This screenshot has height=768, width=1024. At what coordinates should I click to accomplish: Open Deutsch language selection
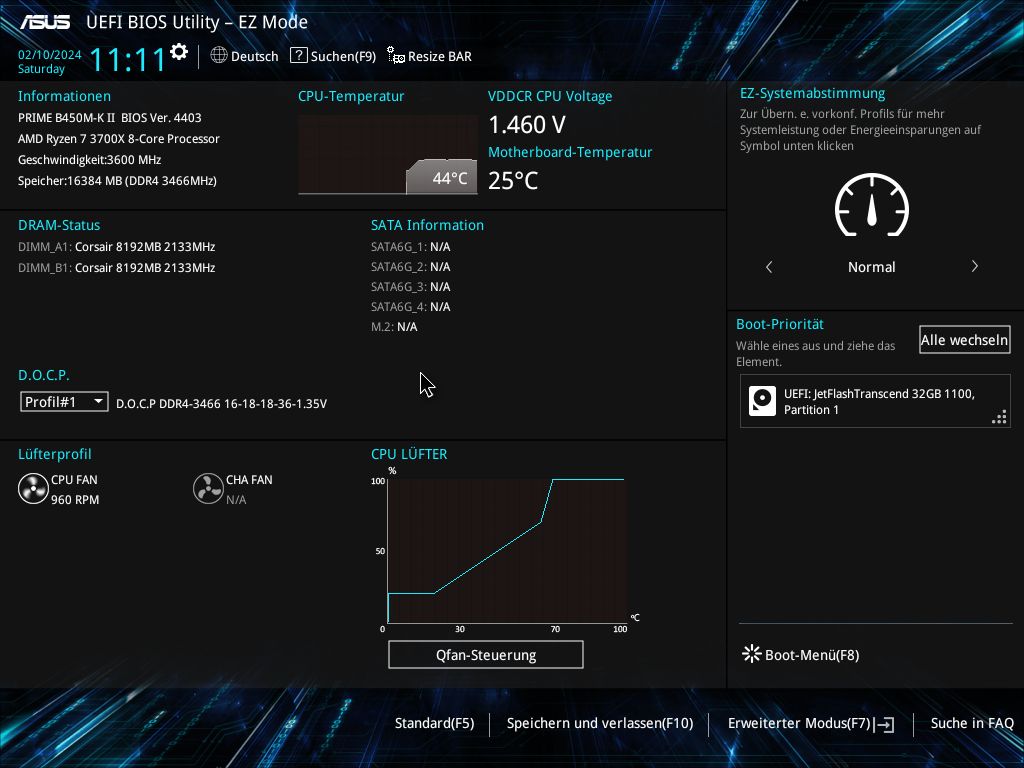254,56
